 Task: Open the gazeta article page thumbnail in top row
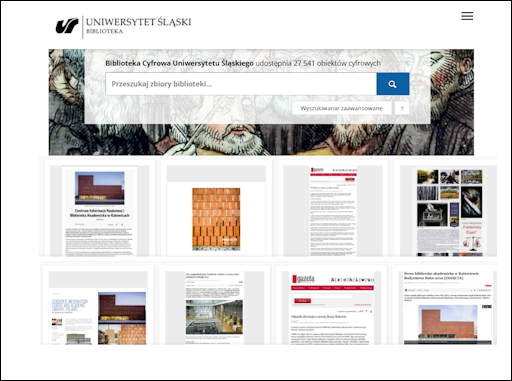click(333, 211)
